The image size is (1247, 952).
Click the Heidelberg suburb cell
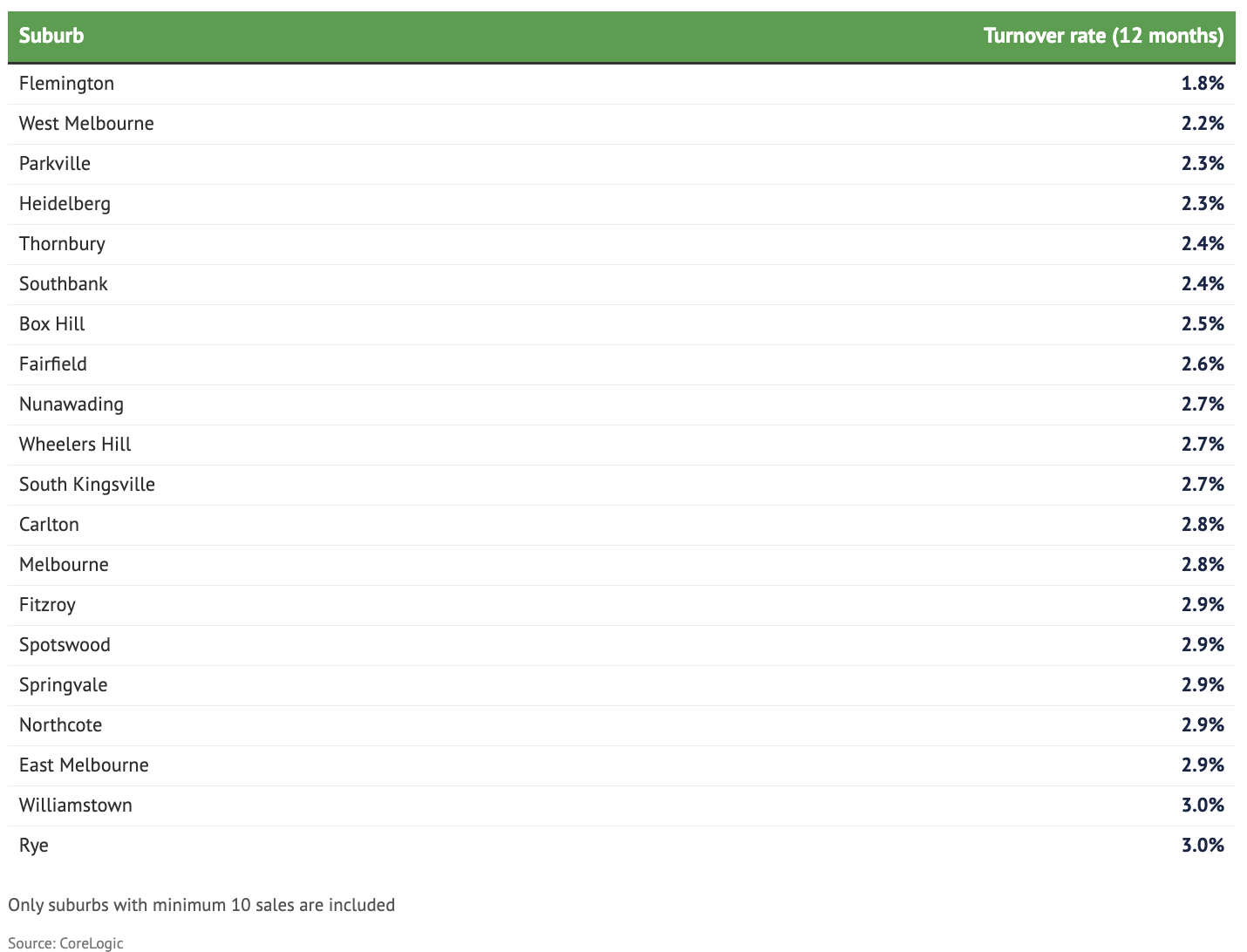coord(65,204)
